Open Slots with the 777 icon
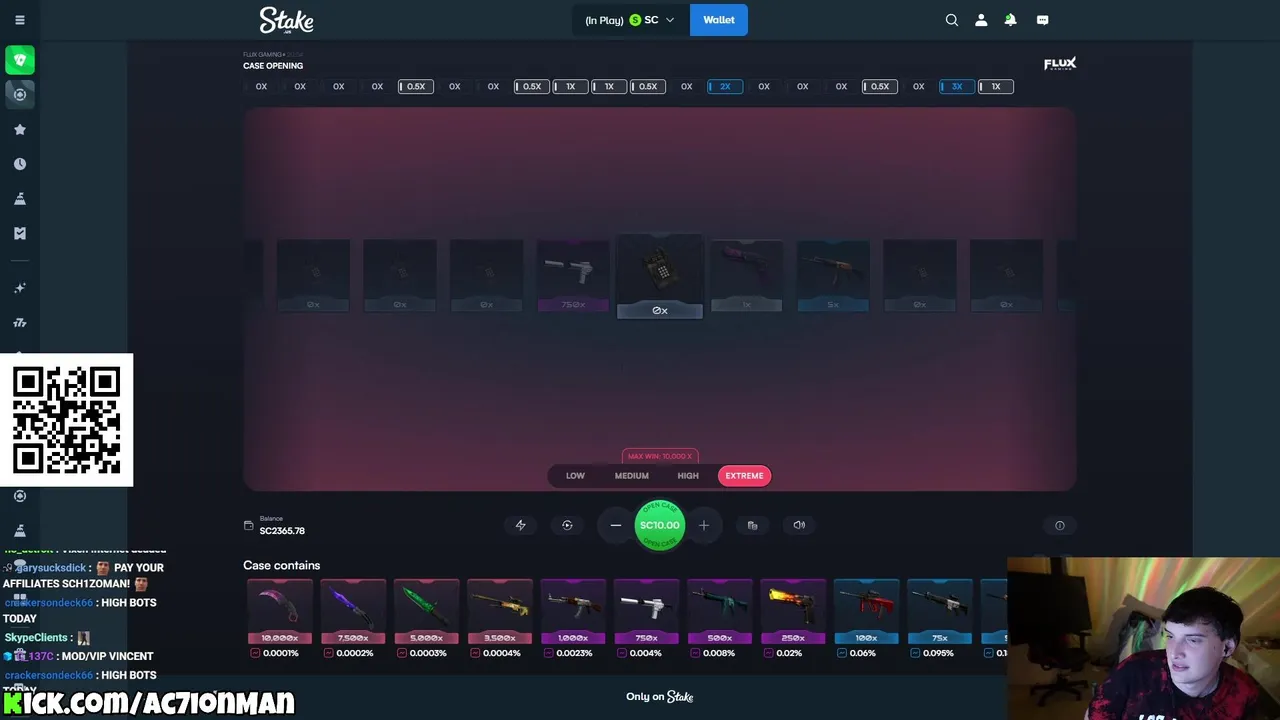Viewport: 1280px width, 720px height. tap(20, 323)
